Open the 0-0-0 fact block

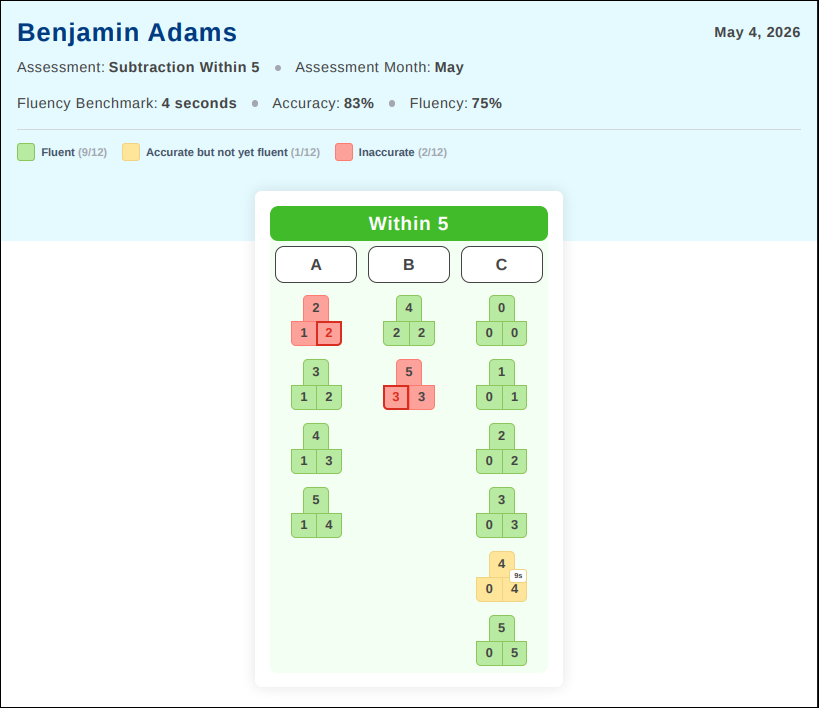501,321
